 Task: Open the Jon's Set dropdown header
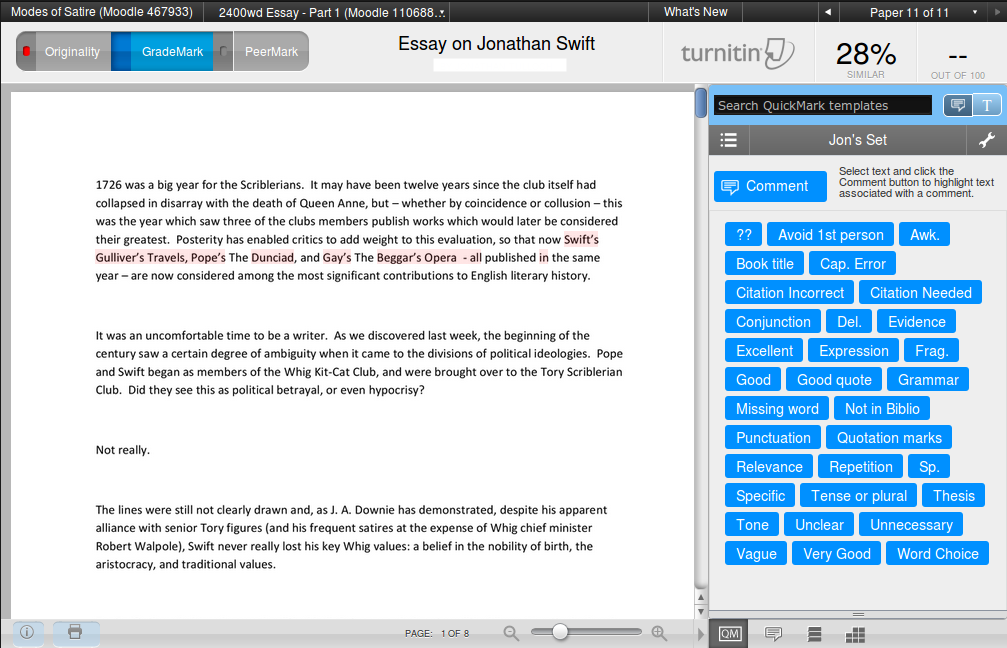pos(858,140)
